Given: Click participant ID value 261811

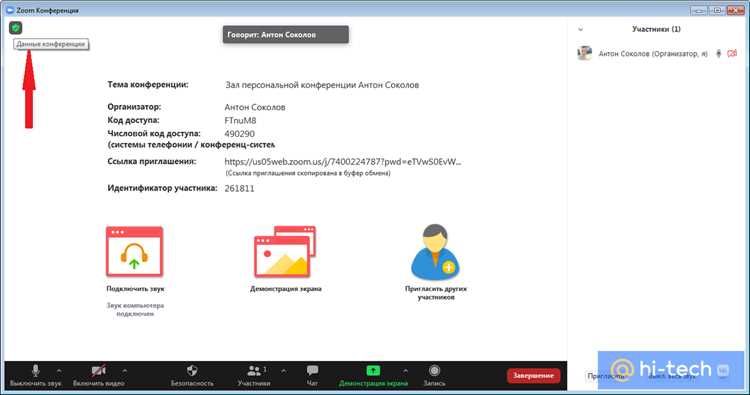Looking at the screenshot, I should (x=239, y=188).
